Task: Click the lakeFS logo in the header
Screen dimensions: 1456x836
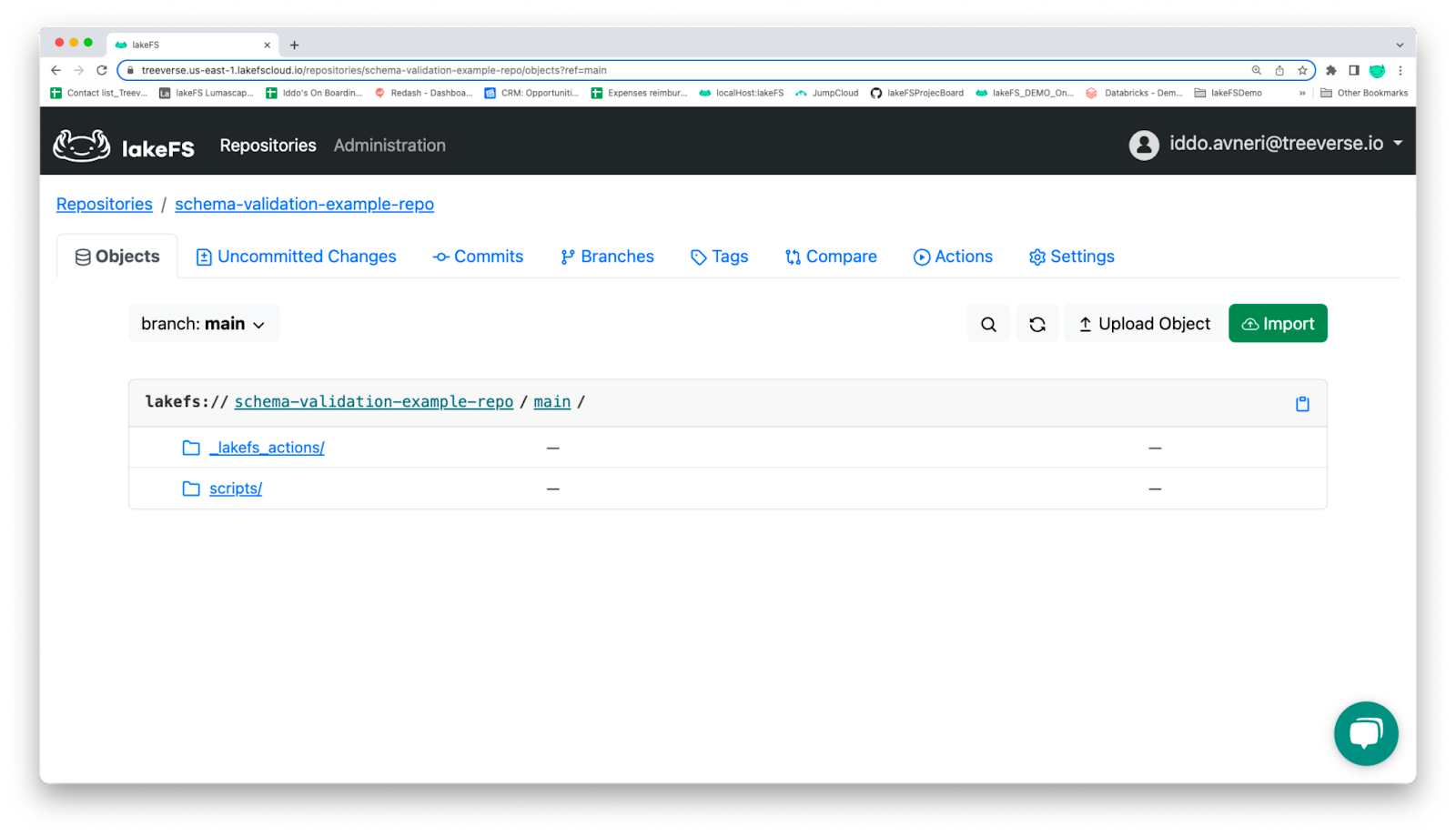Action: click(x=124, y=146)
